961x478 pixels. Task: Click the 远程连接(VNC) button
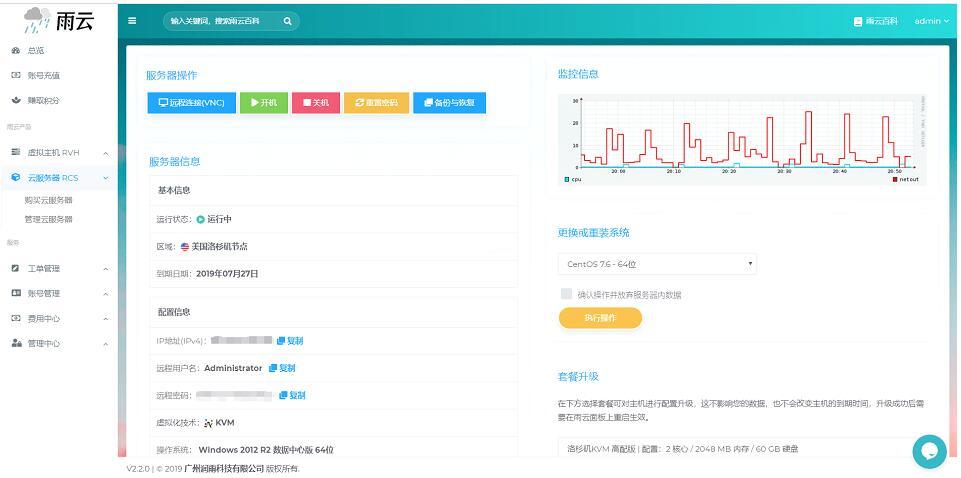coord(191,102)
